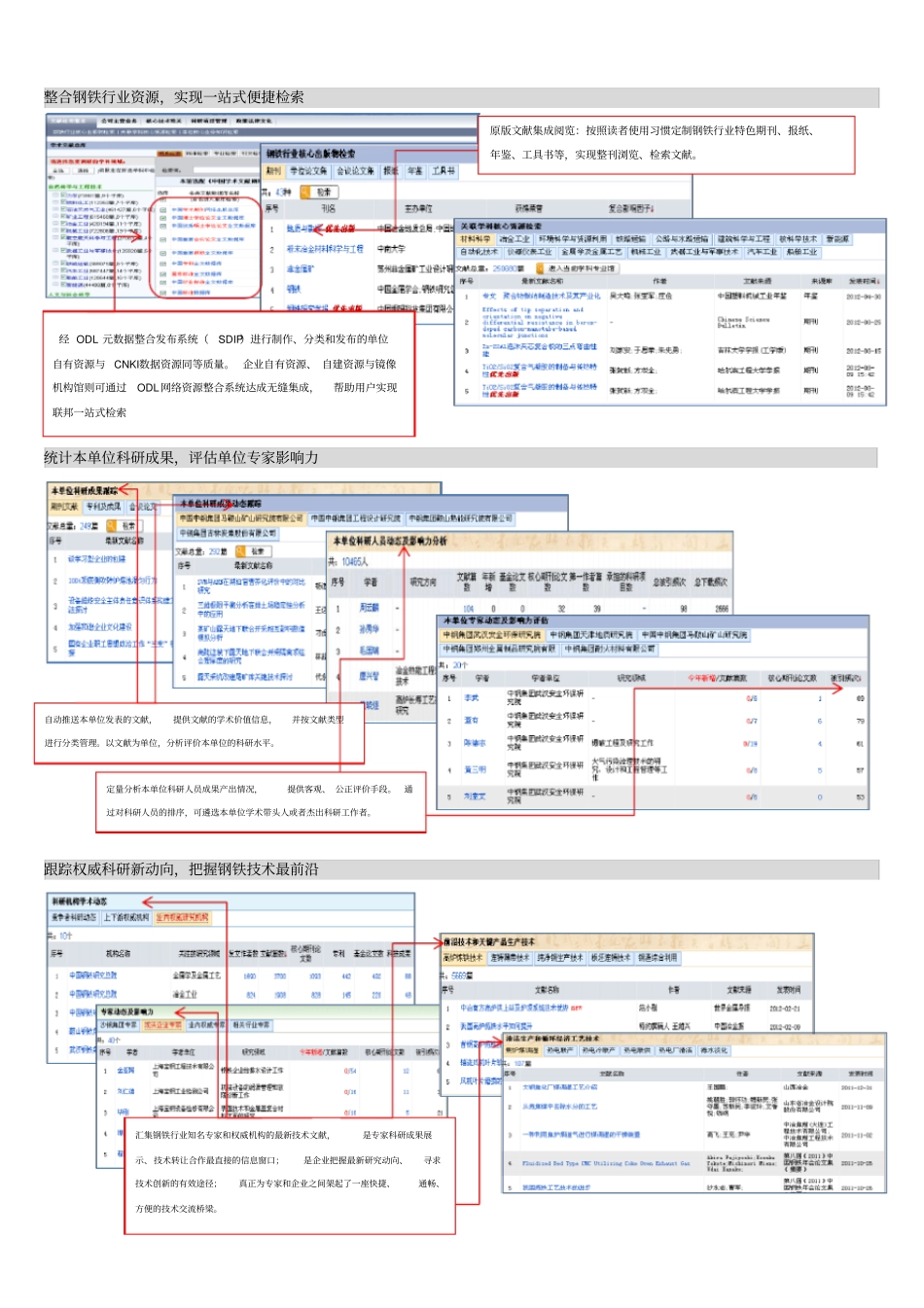This screenshot has height=1308, width=924.
Task: Select the 热电联产 tab
Action: coord(559,1050)
